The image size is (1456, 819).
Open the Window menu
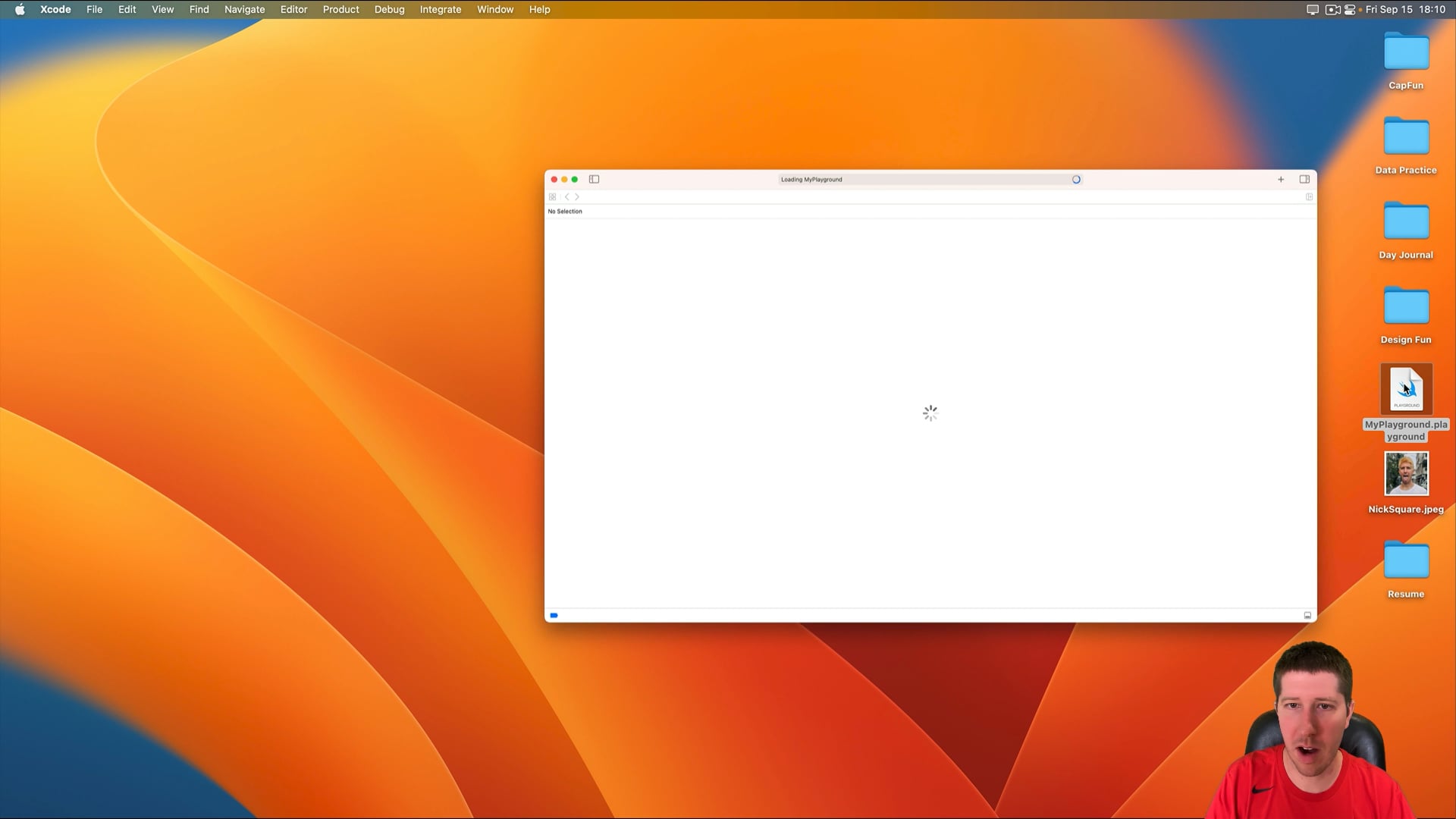click(495, 10)
